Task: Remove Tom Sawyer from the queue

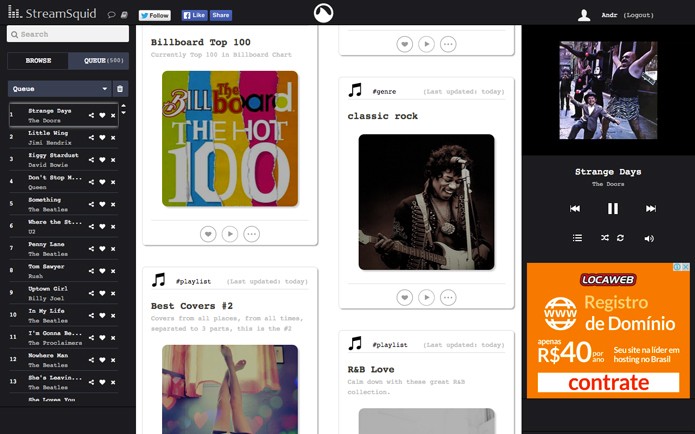Action: point(113,271)
